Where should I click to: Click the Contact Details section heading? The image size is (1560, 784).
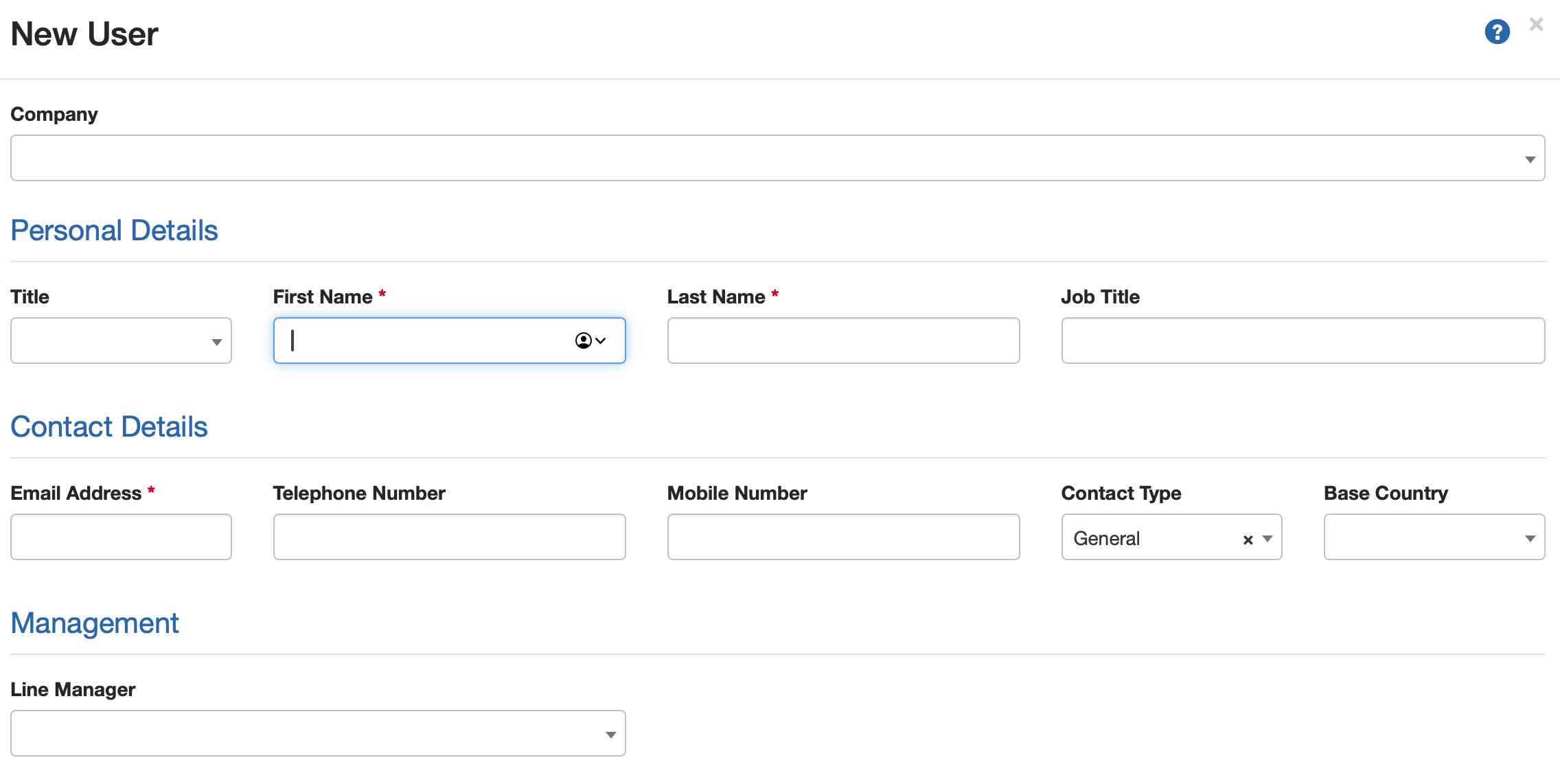(109, 427)
